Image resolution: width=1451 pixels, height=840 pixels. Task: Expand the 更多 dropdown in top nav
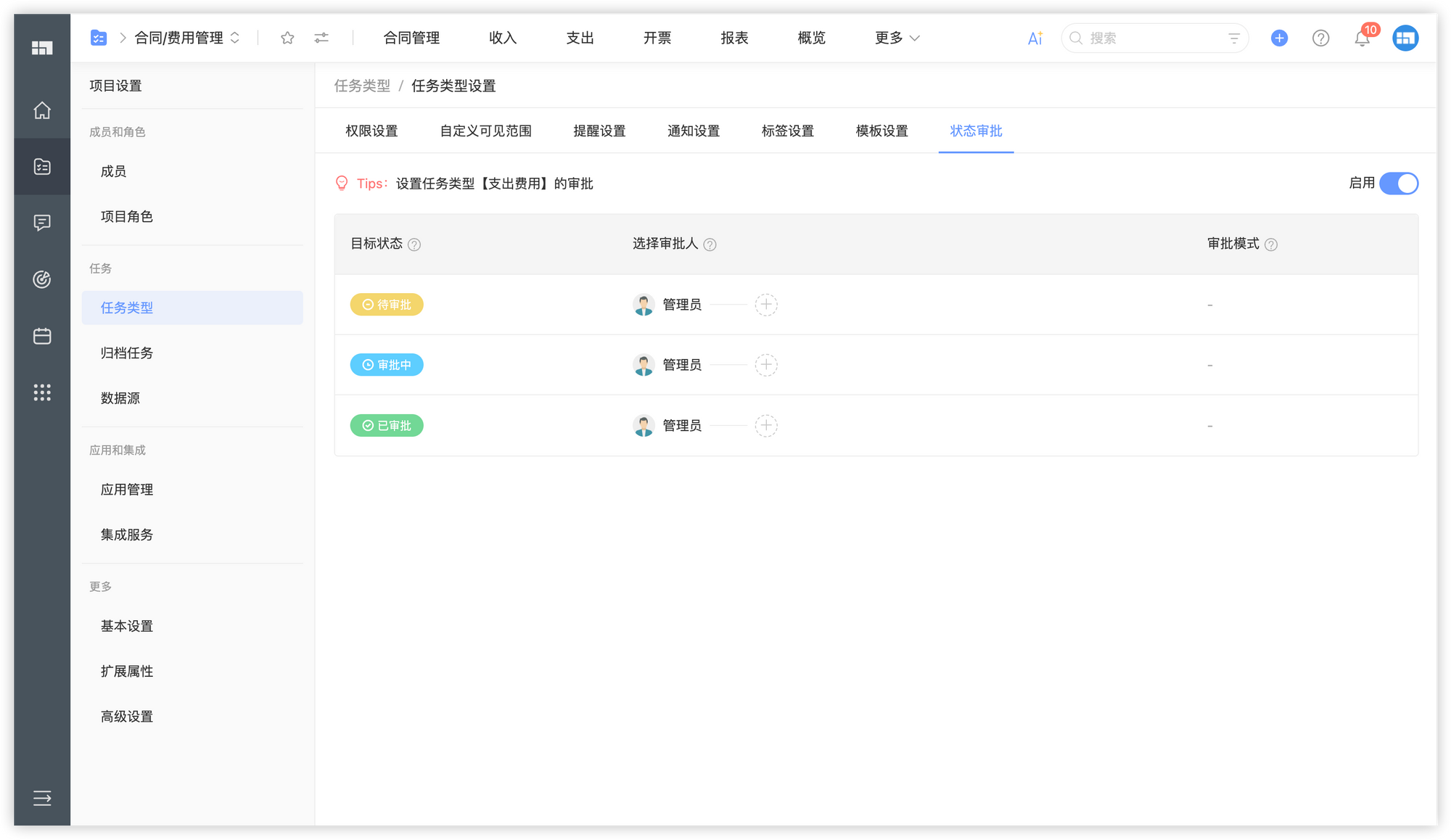897,38
